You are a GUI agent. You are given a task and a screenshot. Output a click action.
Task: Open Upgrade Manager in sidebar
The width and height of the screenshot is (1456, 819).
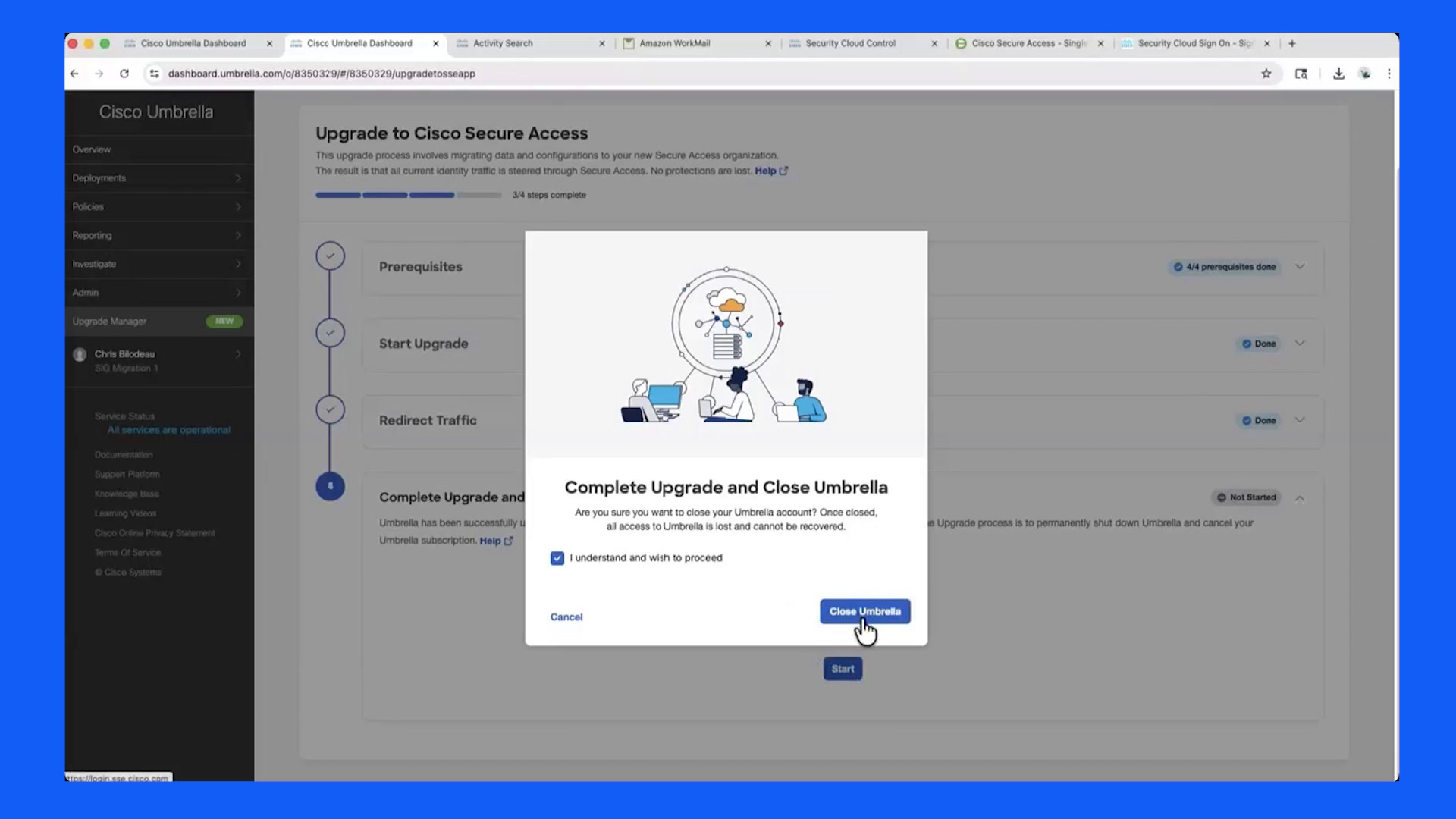coord(158,322)
